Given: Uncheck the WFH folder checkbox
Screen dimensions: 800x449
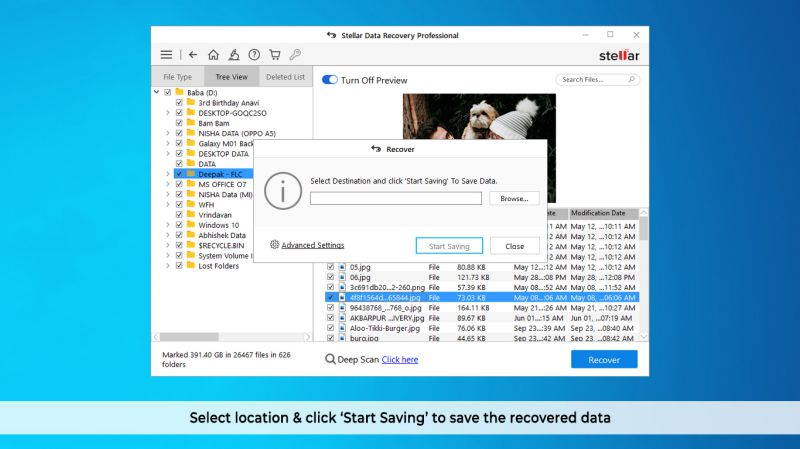Looking at the screenshot, I should (x=179, y=205).
